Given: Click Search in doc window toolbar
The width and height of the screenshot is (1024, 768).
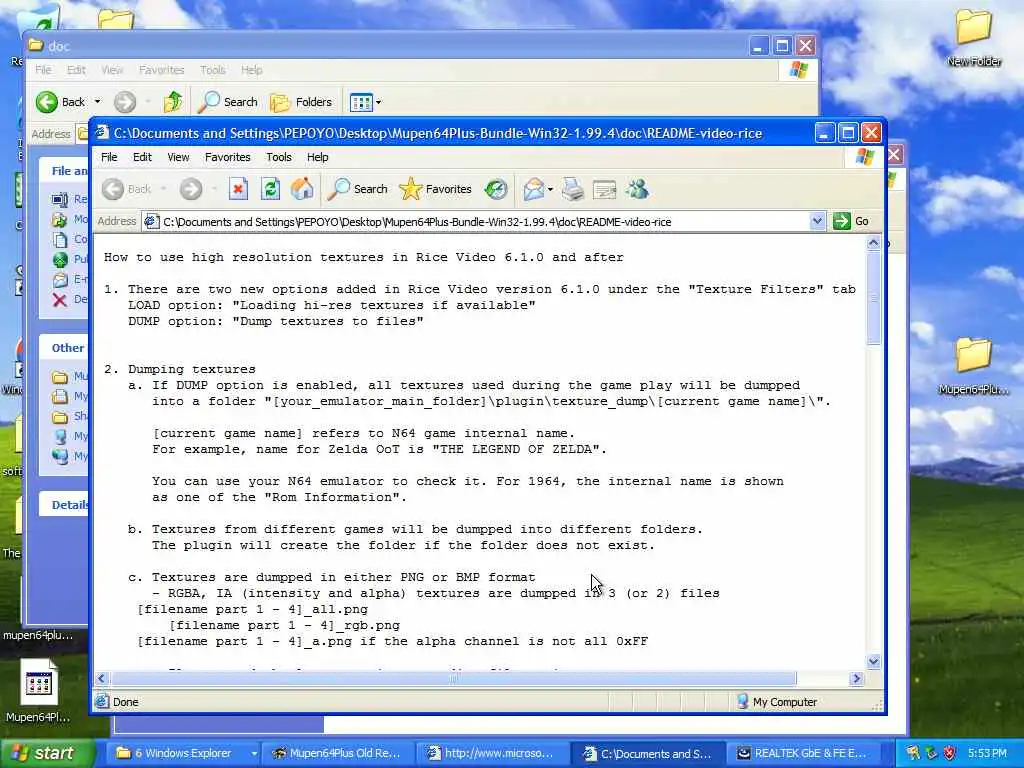Looking at the screenshot, I should (228, 102).
